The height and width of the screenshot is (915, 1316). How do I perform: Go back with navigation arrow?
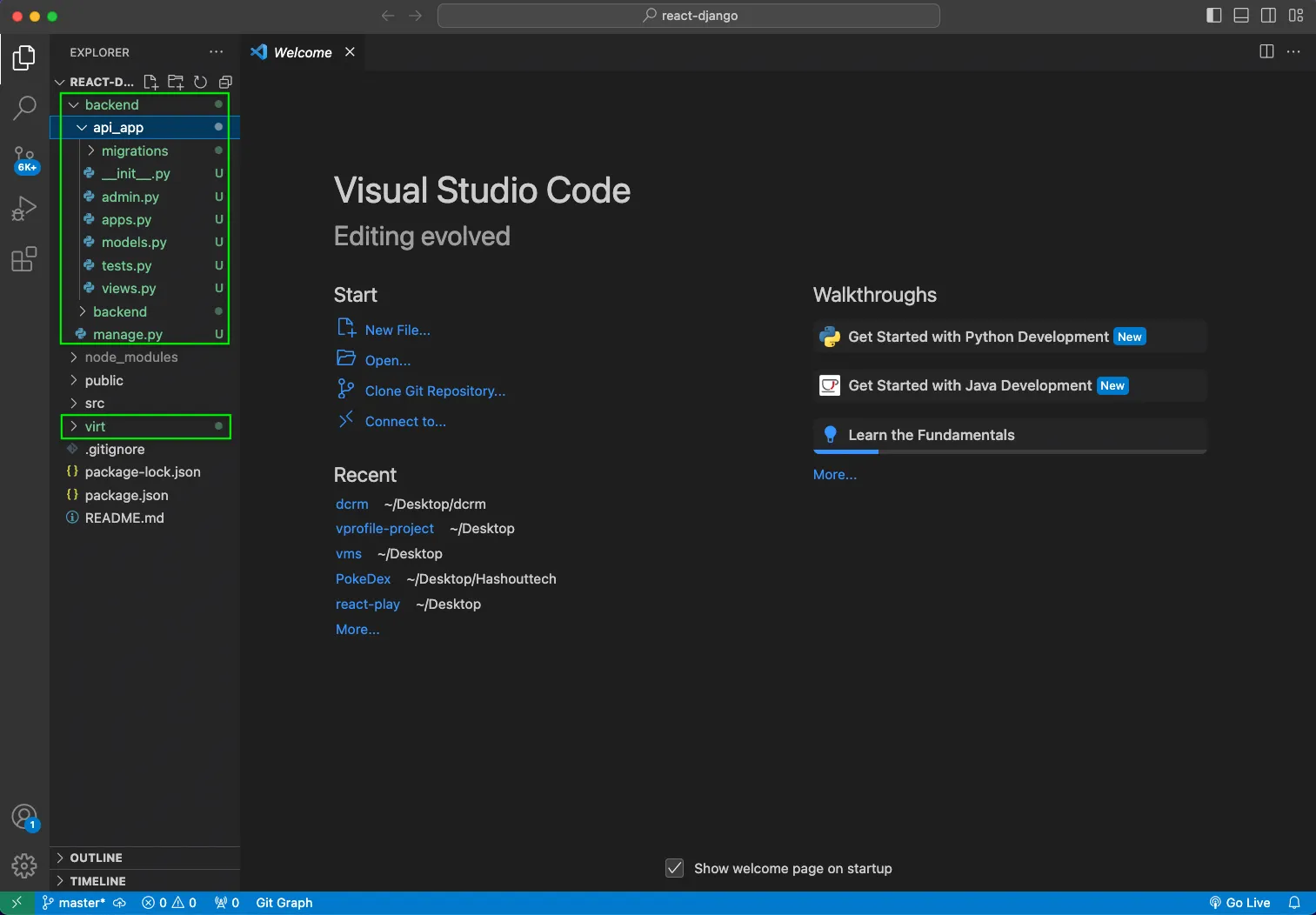[x=388, y=16]
